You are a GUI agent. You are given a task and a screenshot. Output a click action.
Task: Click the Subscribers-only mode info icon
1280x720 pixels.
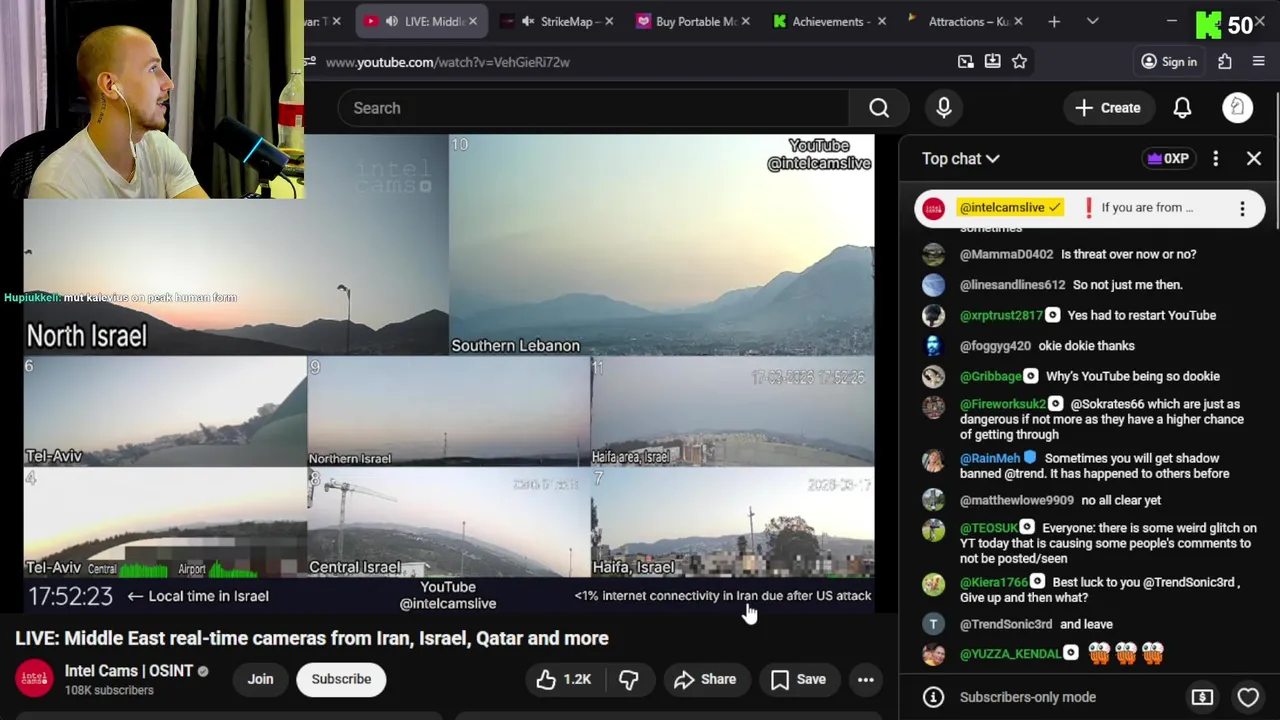933,697
